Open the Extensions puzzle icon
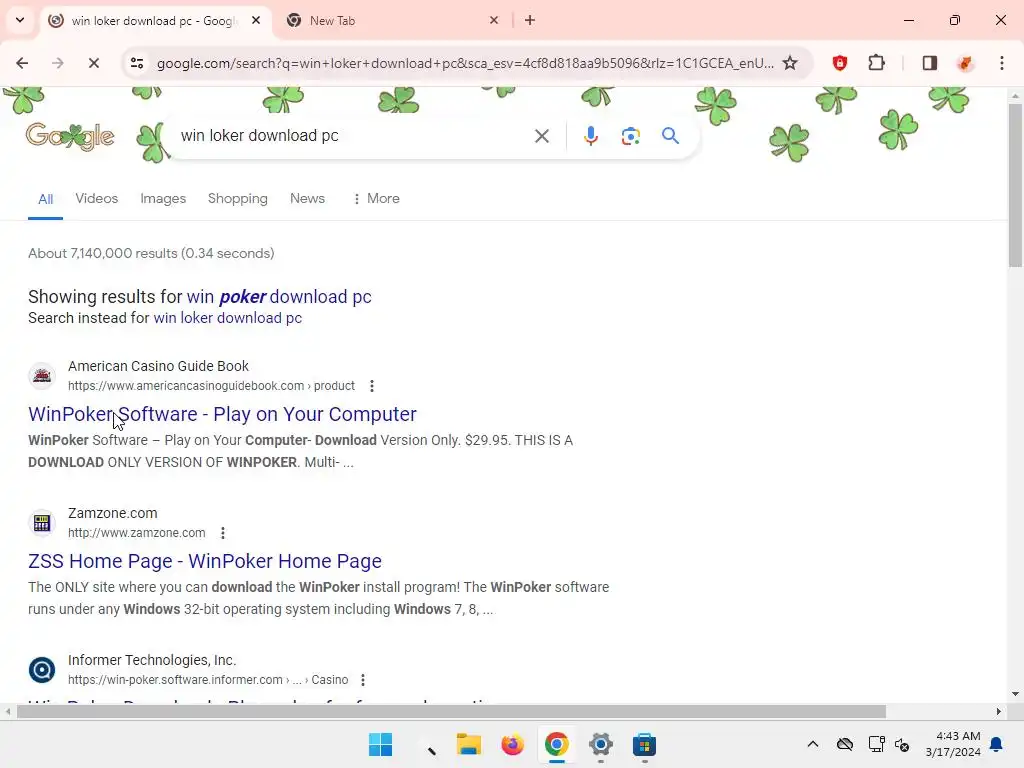The width and height of the screenshot is (1024, 768). [x=876, y=63]
